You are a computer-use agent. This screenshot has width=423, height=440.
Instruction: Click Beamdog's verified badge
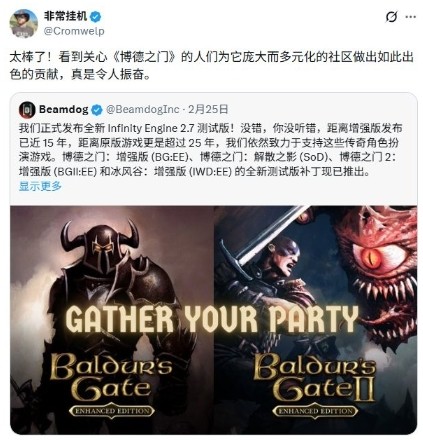pyautogui.click(x=97, y=110)
